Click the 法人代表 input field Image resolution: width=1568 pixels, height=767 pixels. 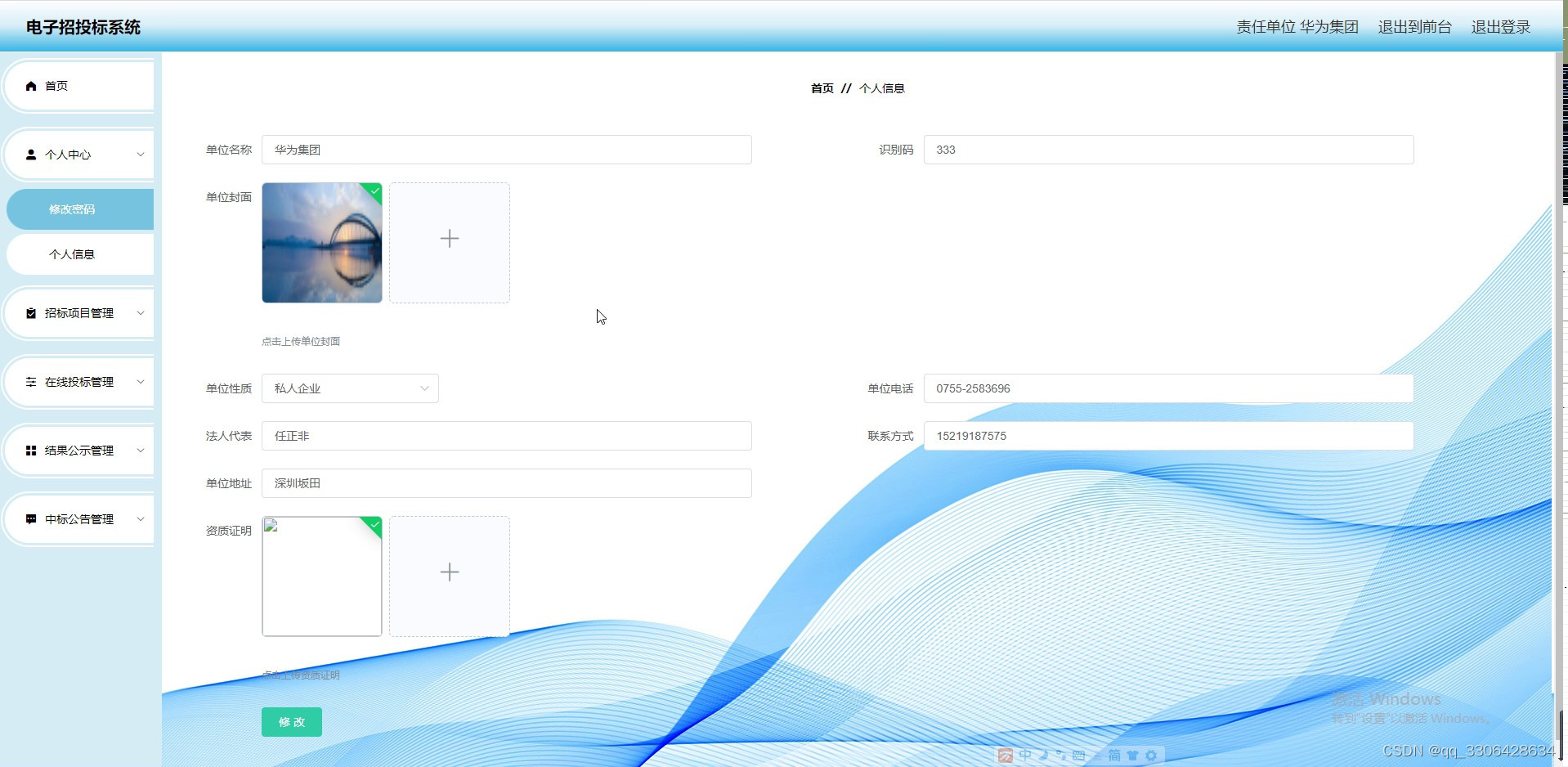[507, 436]
